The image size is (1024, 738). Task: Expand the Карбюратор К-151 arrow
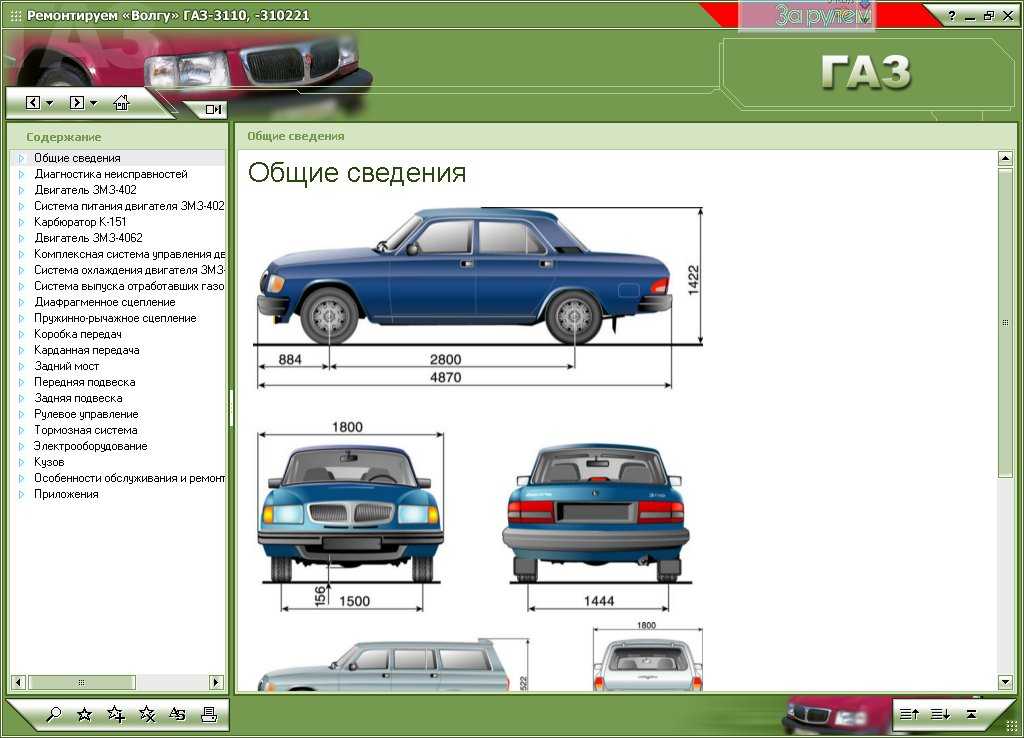(22, 222)
